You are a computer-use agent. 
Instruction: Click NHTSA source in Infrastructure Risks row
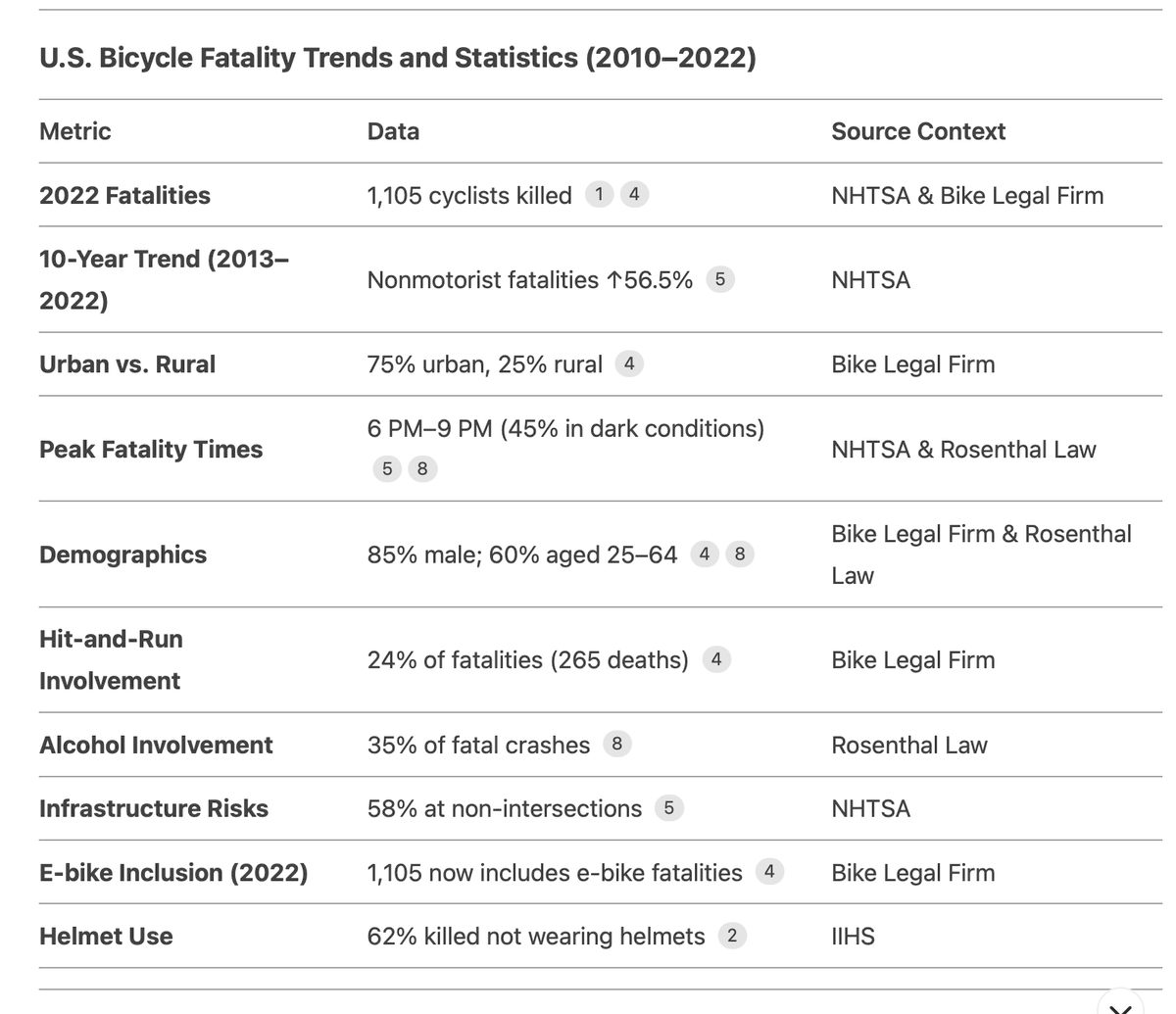[x=871, y=808]
